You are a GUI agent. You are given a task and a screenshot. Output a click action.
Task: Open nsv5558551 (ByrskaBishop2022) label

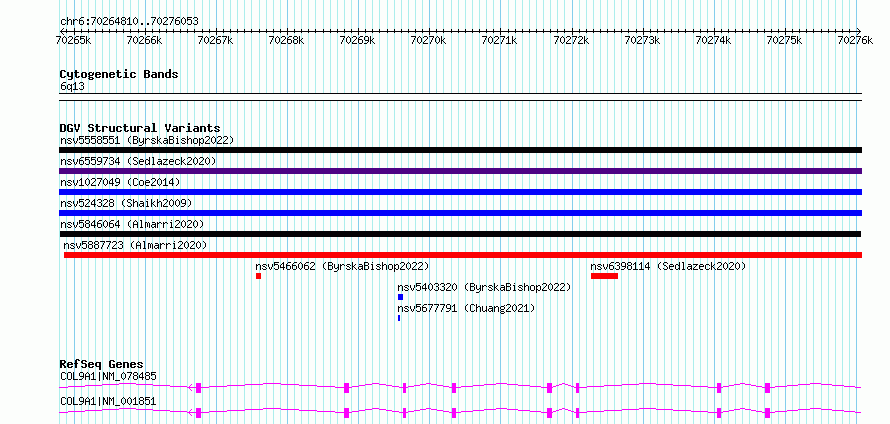147,140
